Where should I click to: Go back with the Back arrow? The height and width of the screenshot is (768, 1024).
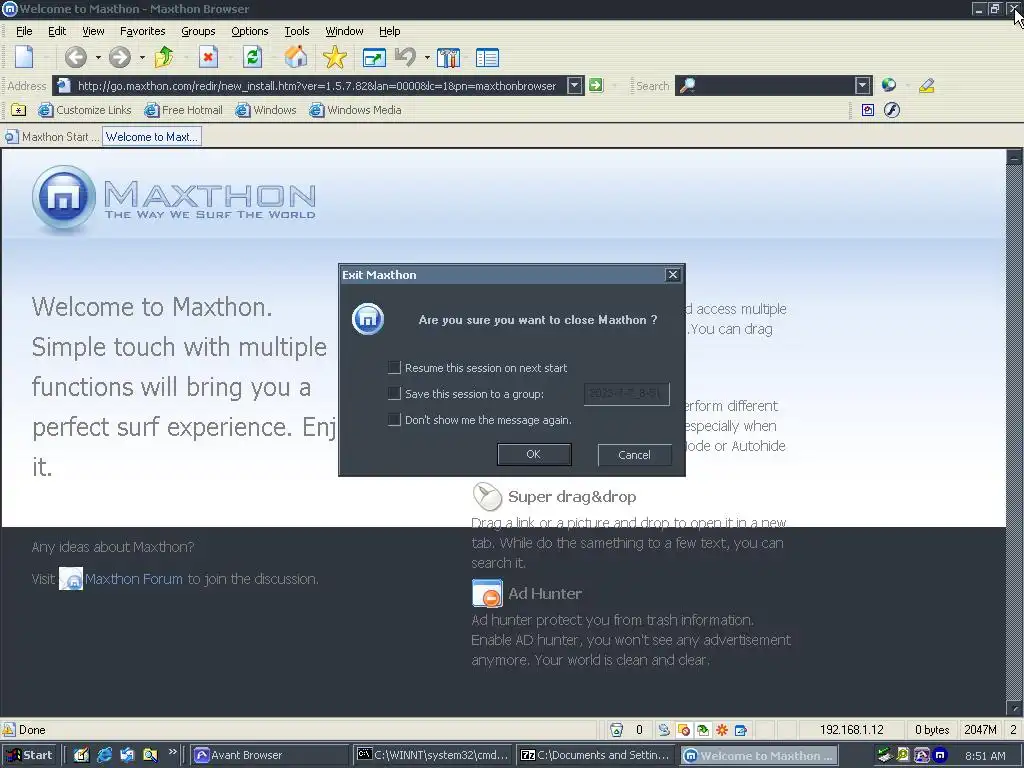point(76,57)
